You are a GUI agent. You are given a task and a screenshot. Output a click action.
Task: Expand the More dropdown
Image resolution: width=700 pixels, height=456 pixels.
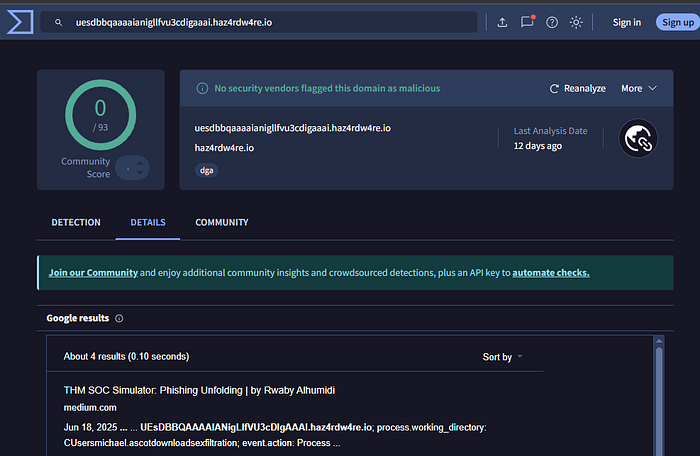(x=639, y=88)
